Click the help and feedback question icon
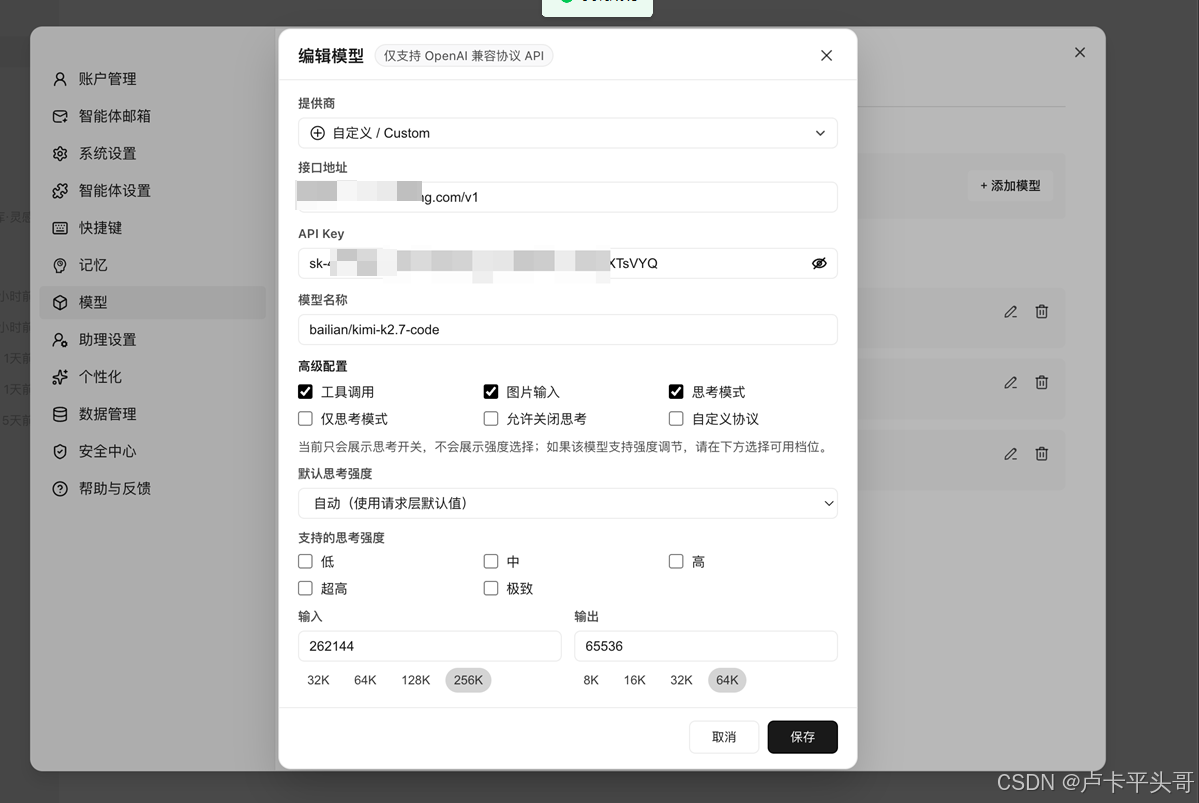The image size is (1199, 803). [60, 489]
